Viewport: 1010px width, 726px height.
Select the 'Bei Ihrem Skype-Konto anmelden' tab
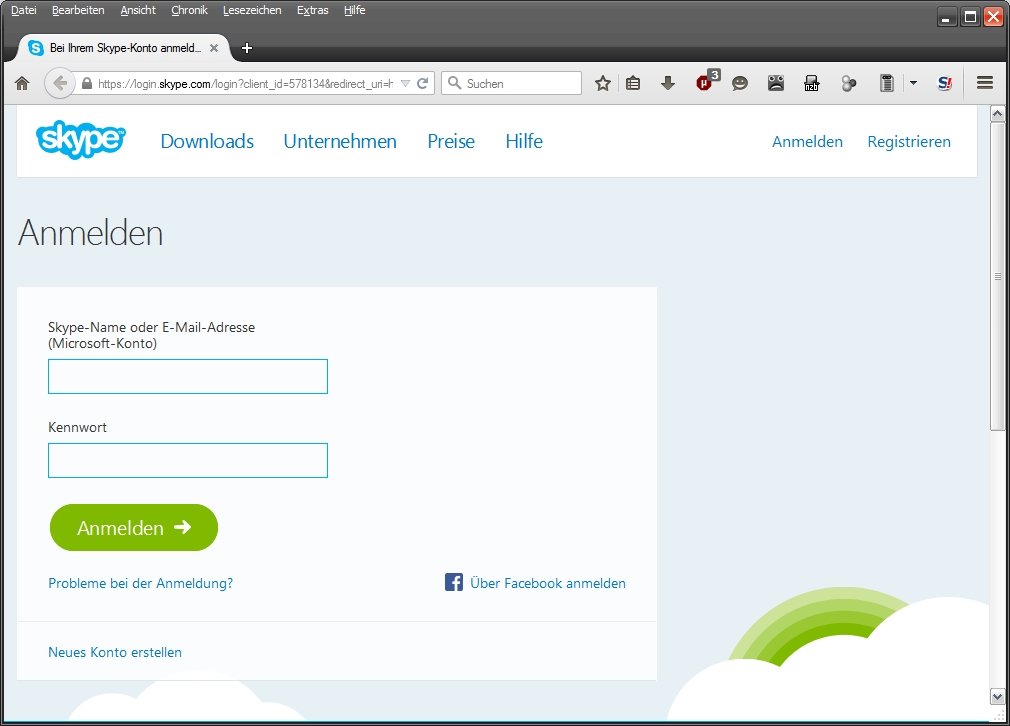(x=124, y=48)
